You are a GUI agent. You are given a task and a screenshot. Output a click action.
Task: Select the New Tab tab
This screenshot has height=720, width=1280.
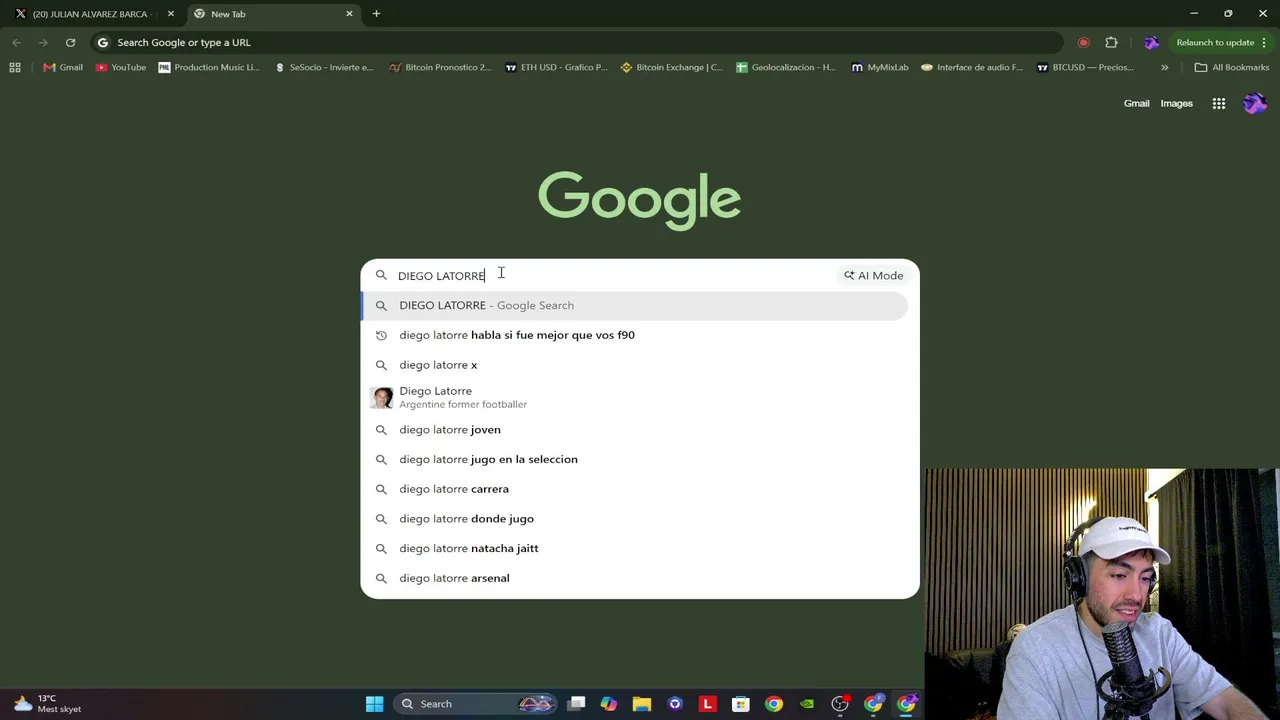tap(272, 14)
